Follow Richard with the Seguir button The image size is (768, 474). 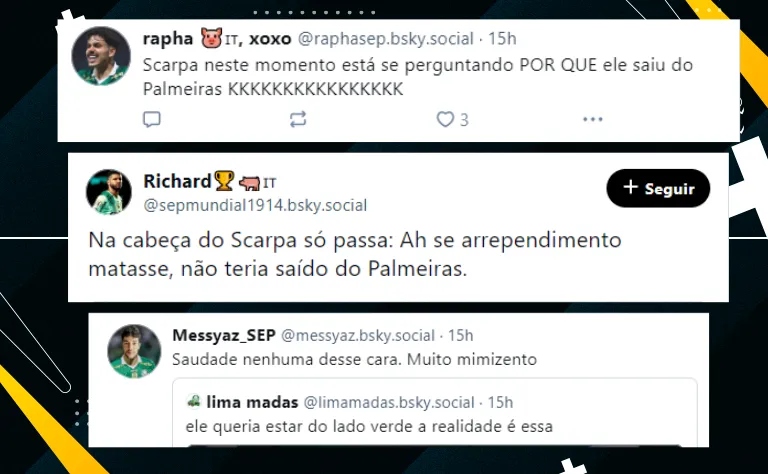658,188
